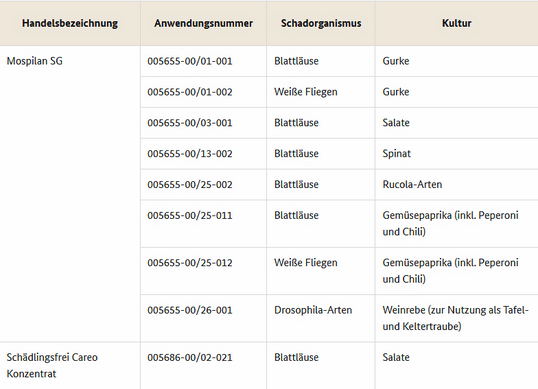Image resolution: width=538 pixels, height=389 pixels.
Task: Select application number 005655-00/25-012
Action: click(x=190, y=263)
